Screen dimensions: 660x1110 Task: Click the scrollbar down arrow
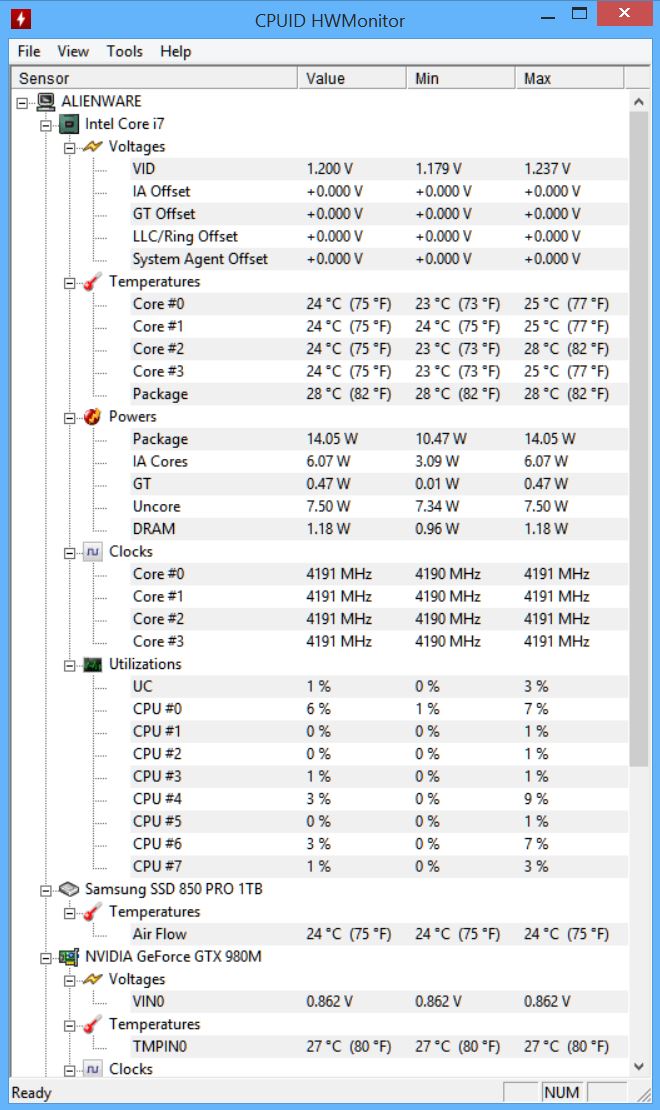tap(639, 1066)
